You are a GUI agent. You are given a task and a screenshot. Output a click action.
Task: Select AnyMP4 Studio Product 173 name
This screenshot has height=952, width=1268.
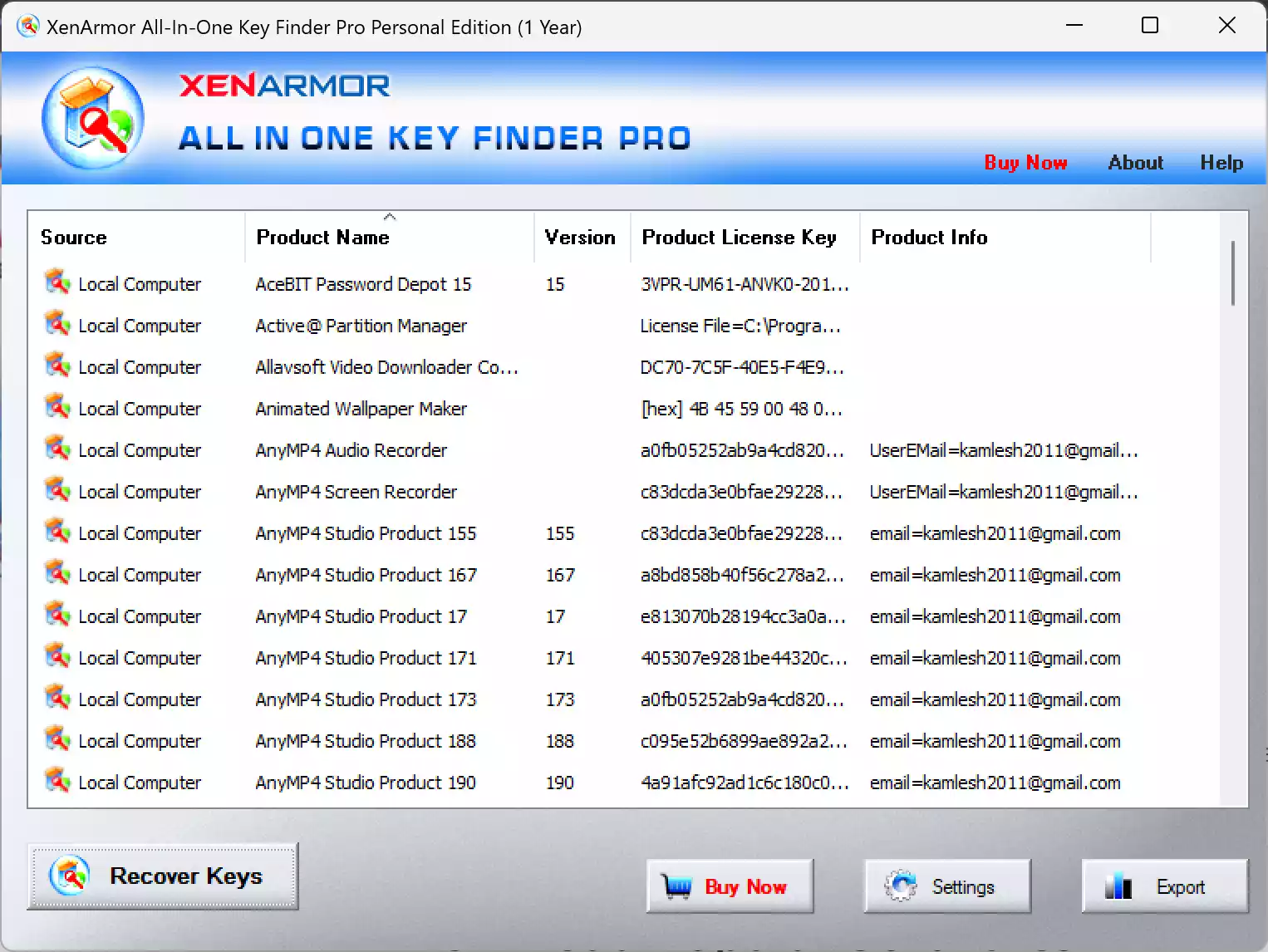(366, 699)
